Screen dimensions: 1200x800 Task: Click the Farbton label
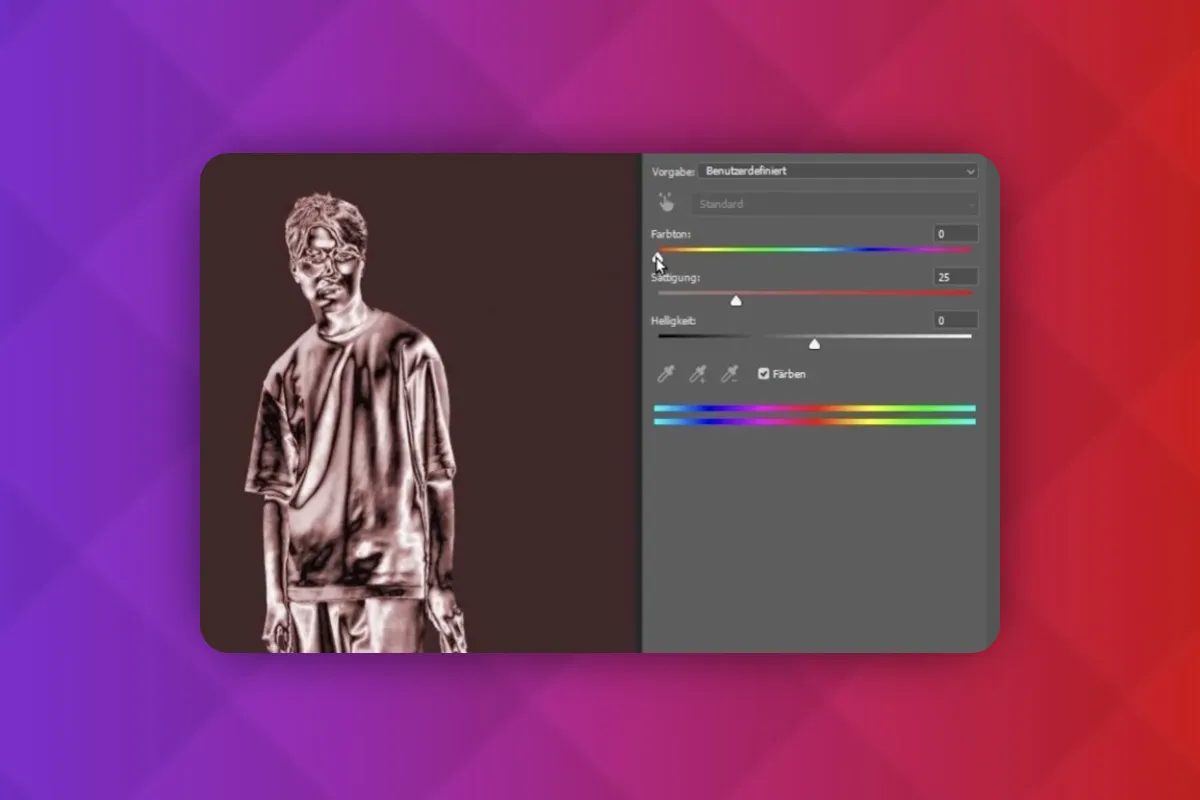671,234
